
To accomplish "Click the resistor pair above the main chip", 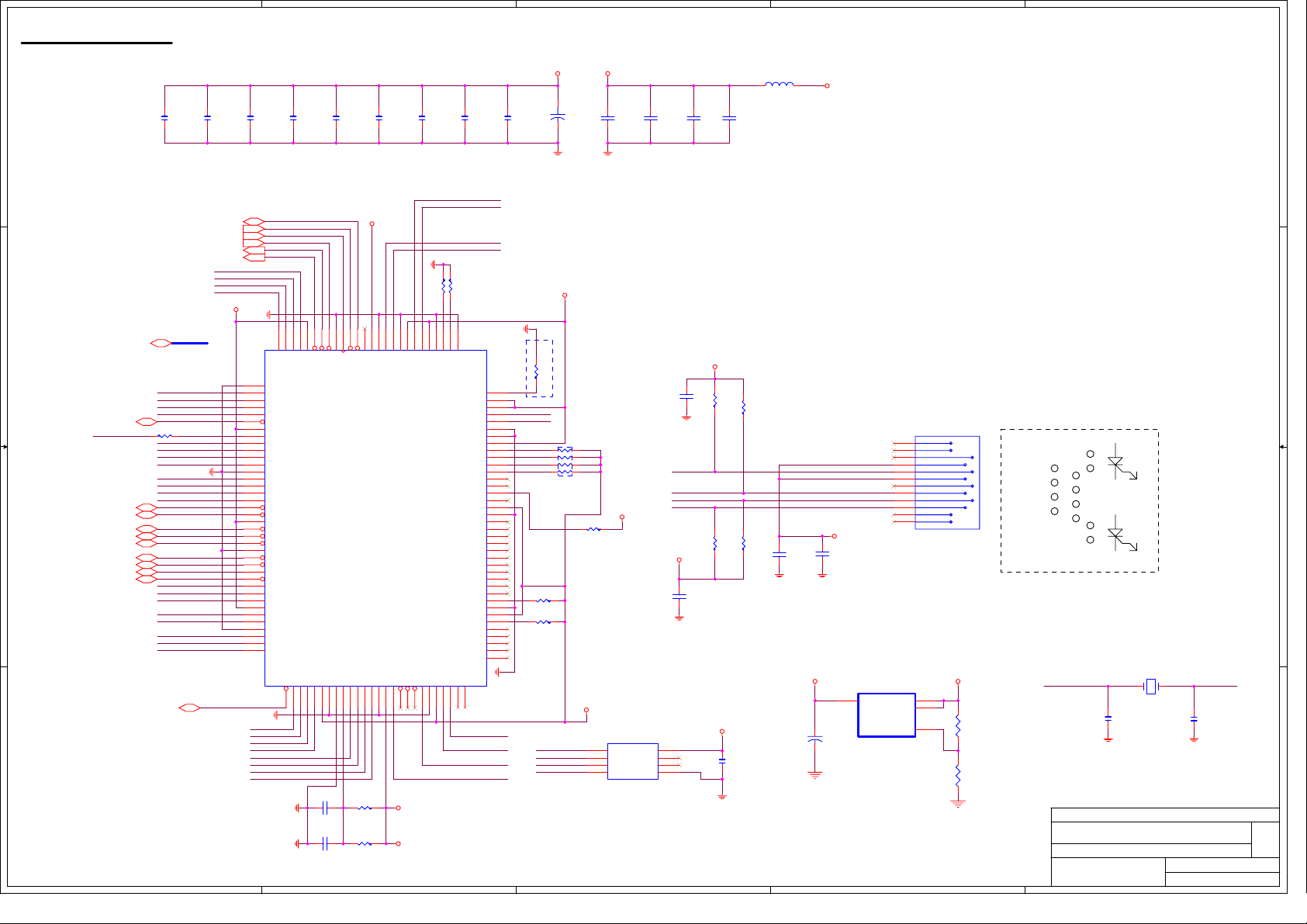I will coord(447,286).
